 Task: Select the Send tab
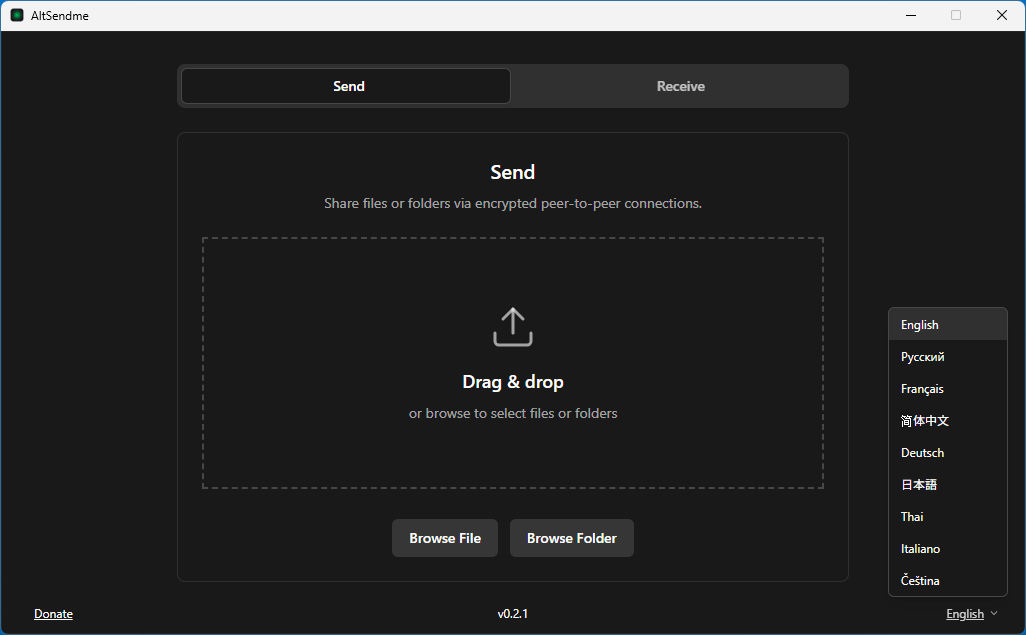click(346, 86)
